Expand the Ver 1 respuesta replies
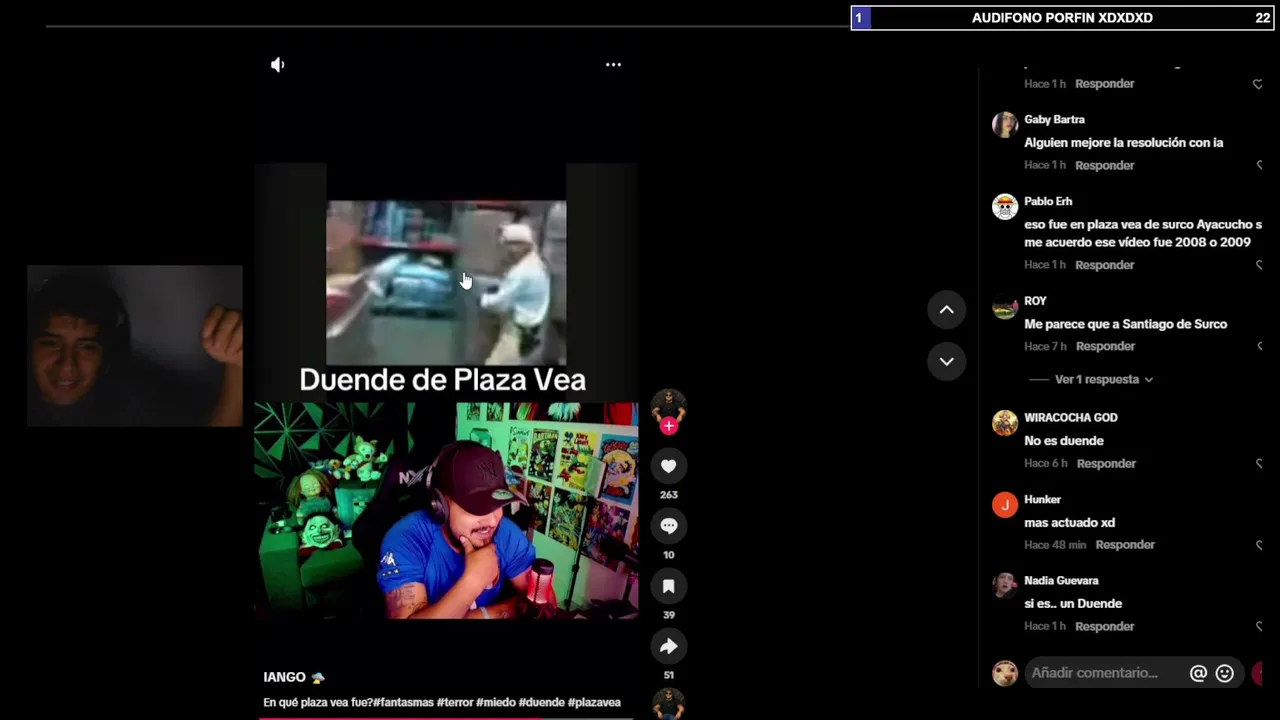Image resolution: width=1280 pixels, height=720 pixels. [x=1104, y=380]
